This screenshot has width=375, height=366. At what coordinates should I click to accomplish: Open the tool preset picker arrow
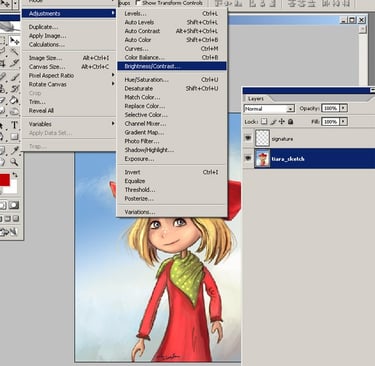tap(15, 4)
